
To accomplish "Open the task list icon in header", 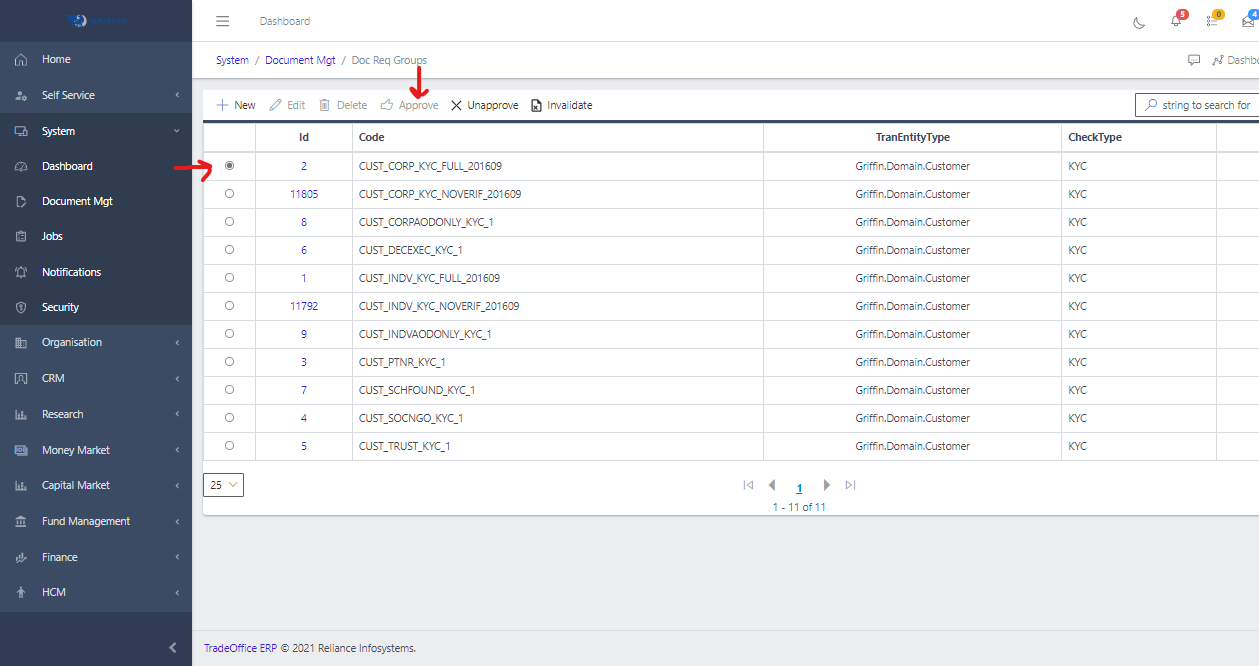I will tap(1212, 22).
